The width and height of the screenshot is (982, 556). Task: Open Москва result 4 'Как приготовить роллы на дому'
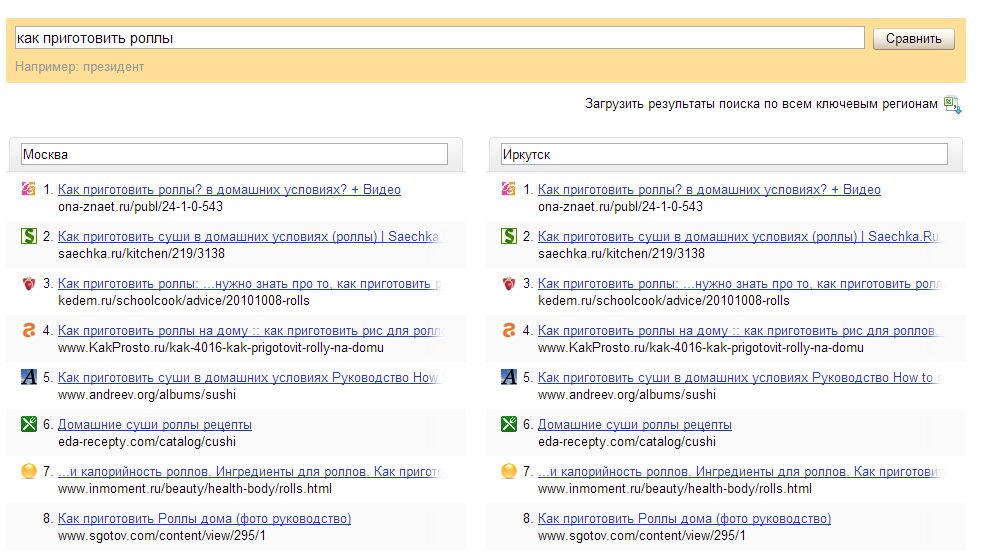(250, 331)
